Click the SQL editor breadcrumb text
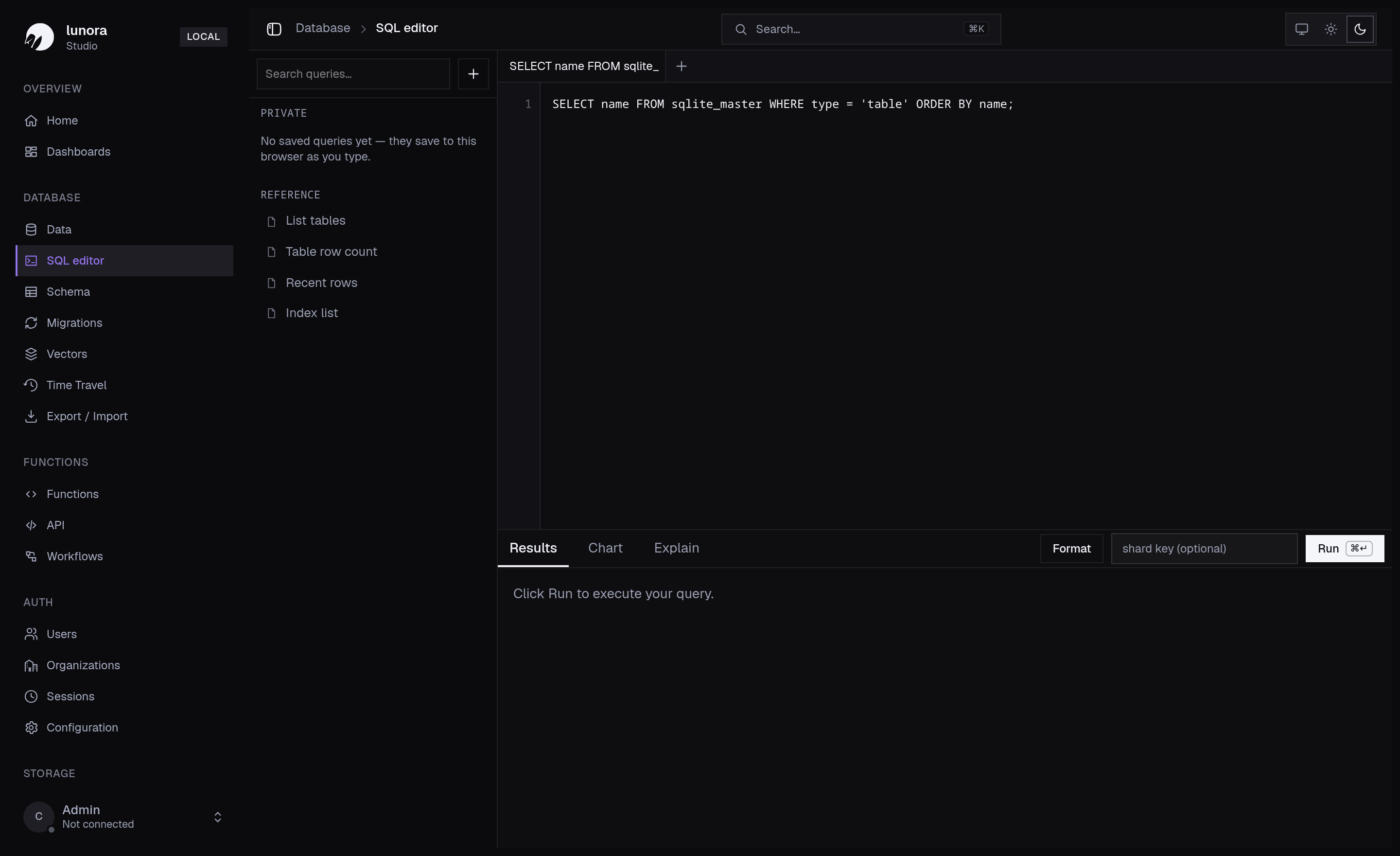1400x856 pixels. (407, 28)
